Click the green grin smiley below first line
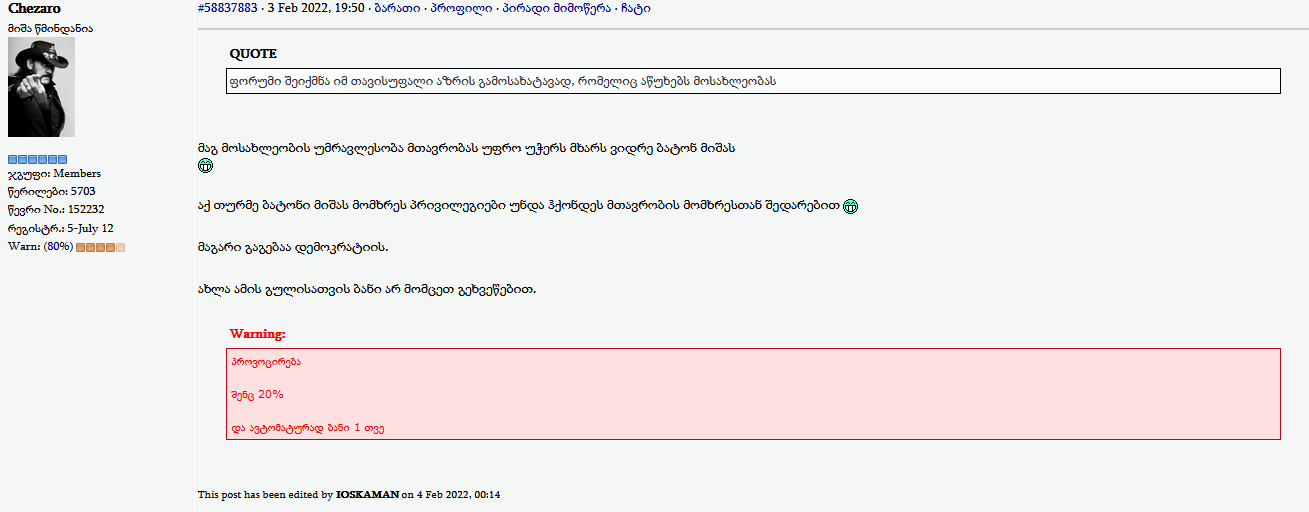The height and width of the screenshot is (512, 1309). pyautogui.click(x=206, y=166)
